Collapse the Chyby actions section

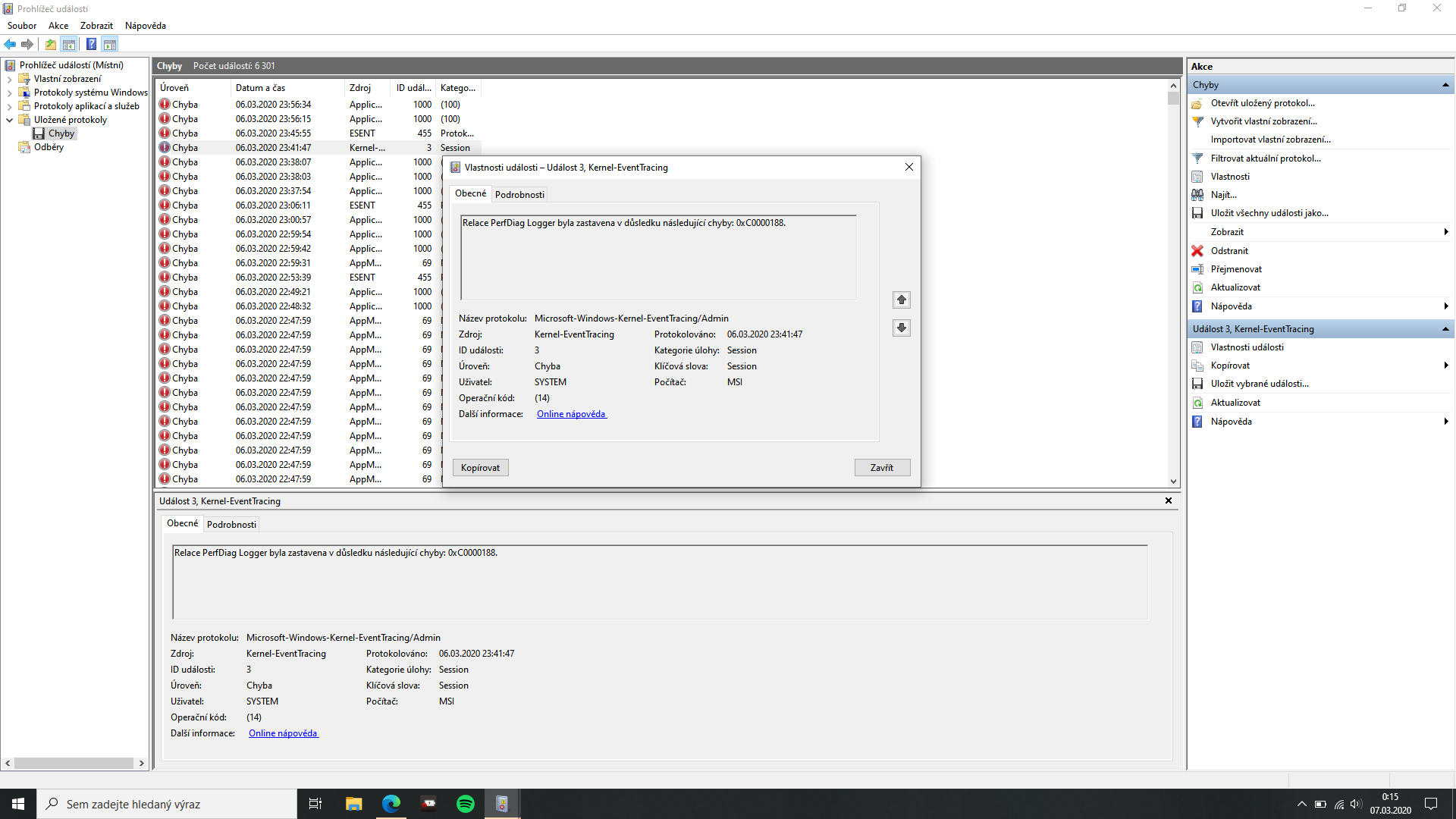[x=1445, y=85]
